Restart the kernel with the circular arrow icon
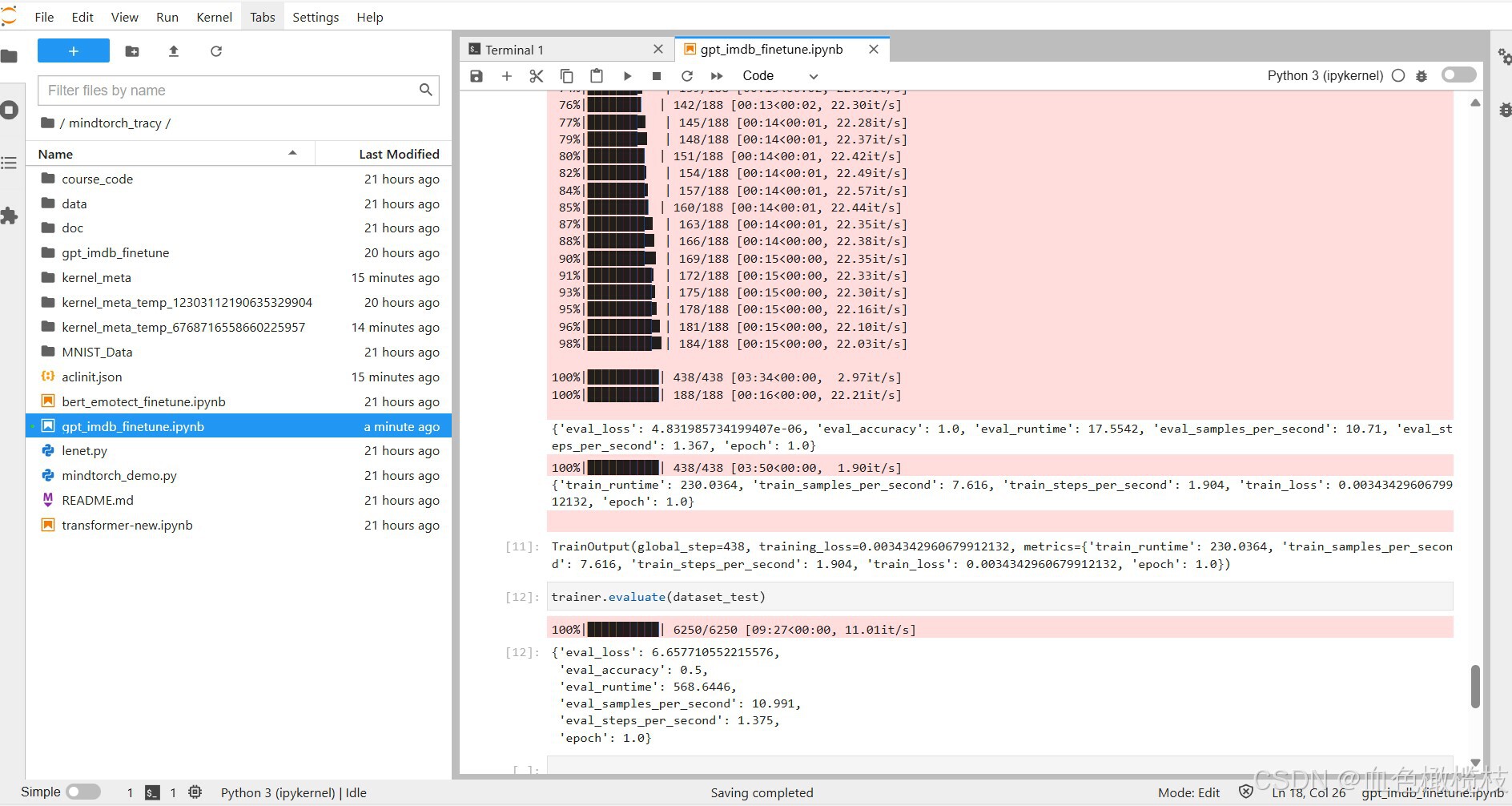Screen dimensions: 1512x806 click(687, 76)
